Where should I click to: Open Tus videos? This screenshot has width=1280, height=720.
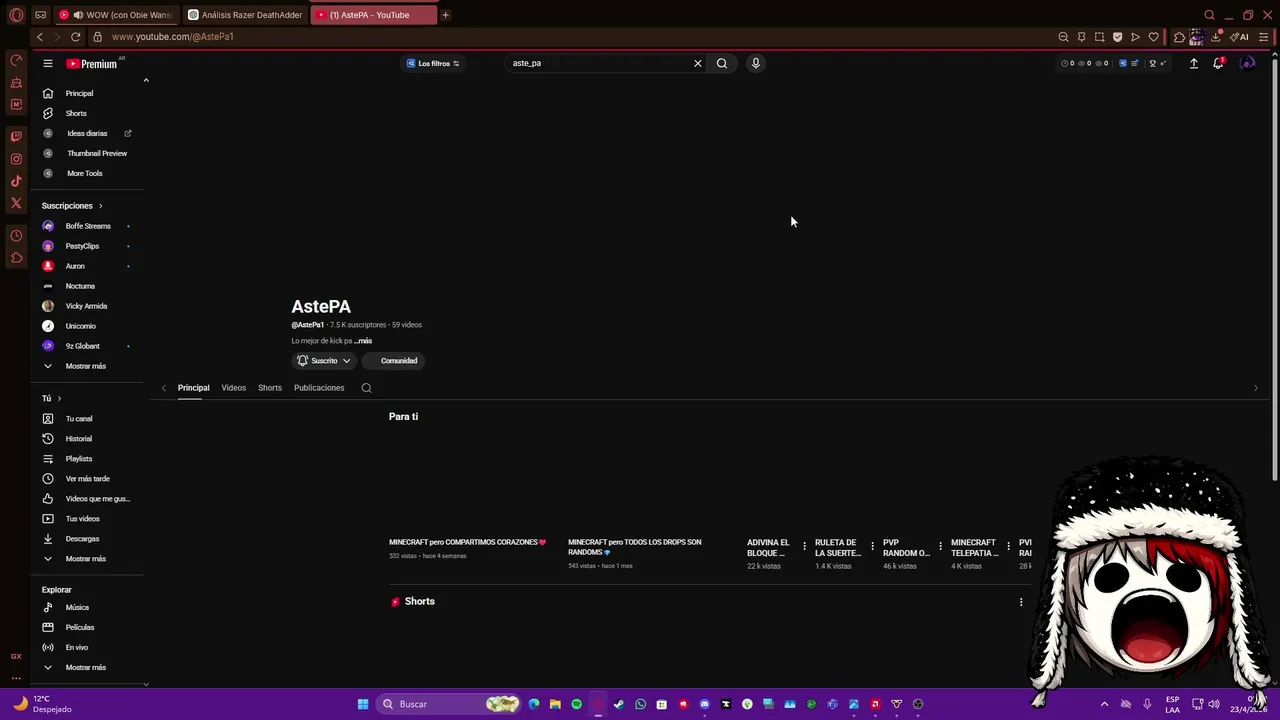coord(83,519)
